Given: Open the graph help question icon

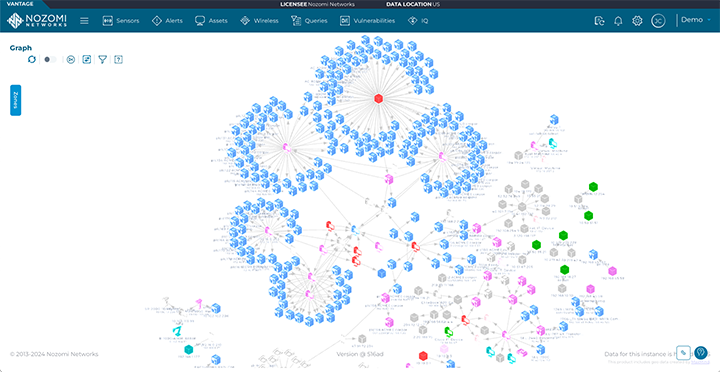Looking at the screenshot, I should pyautogui.click(x=118, y=59).
